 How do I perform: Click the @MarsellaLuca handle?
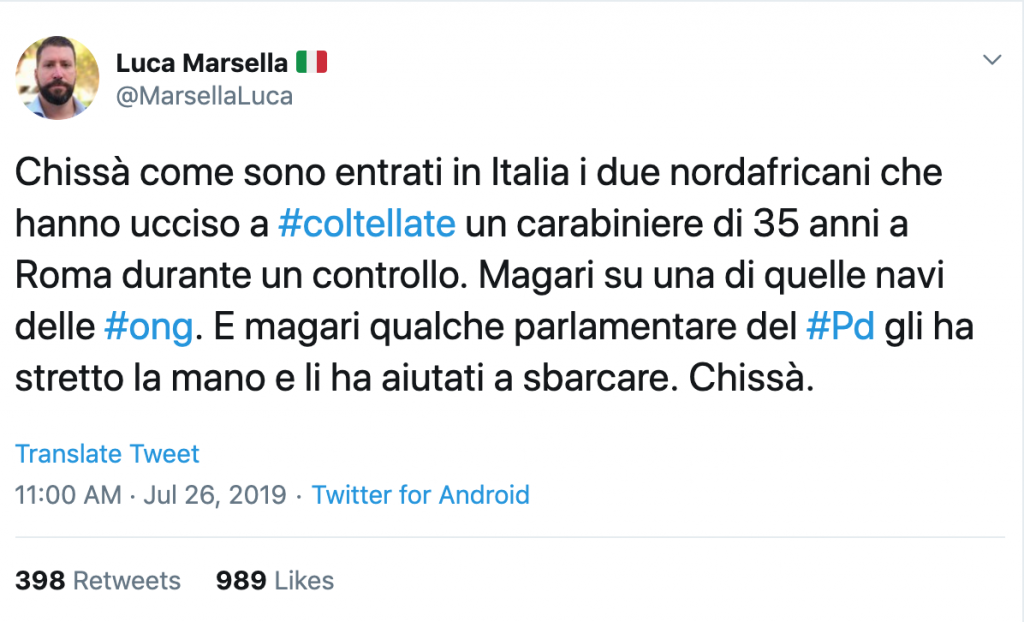point(204,96)
